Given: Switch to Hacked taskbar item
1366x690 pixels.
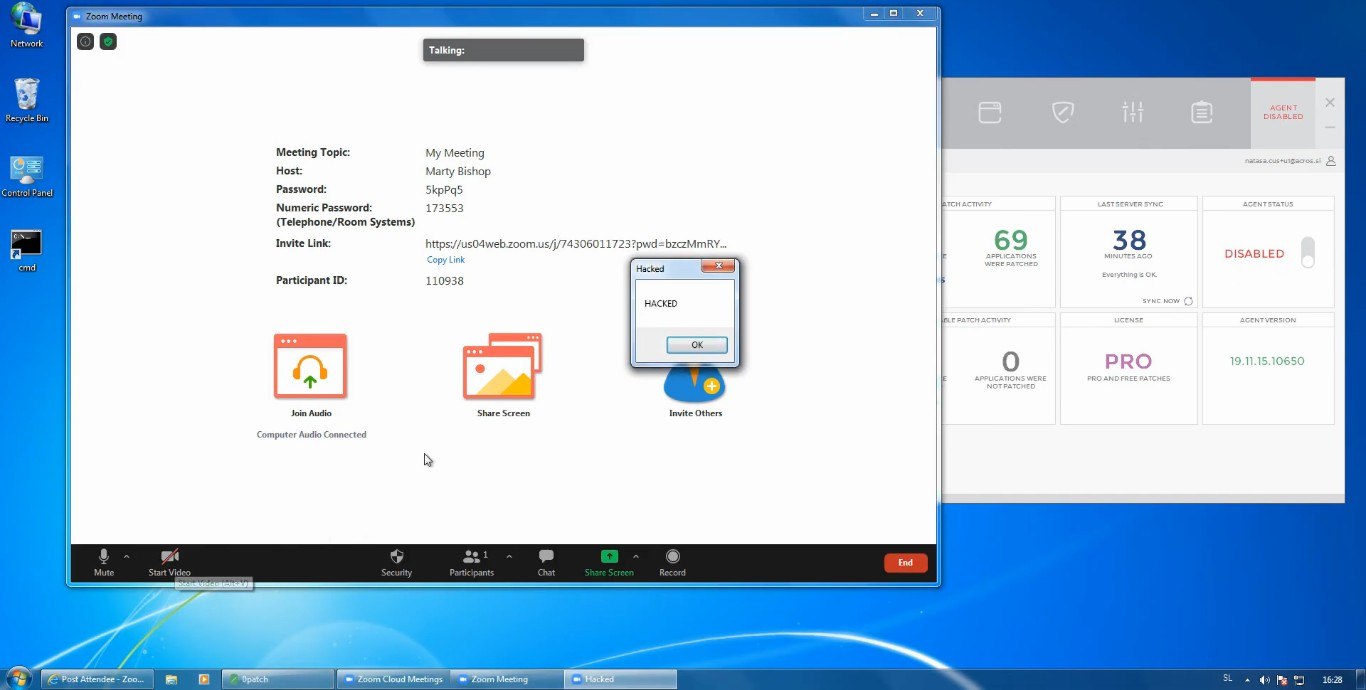Looking at the screenshot, I should click(621, 679).
